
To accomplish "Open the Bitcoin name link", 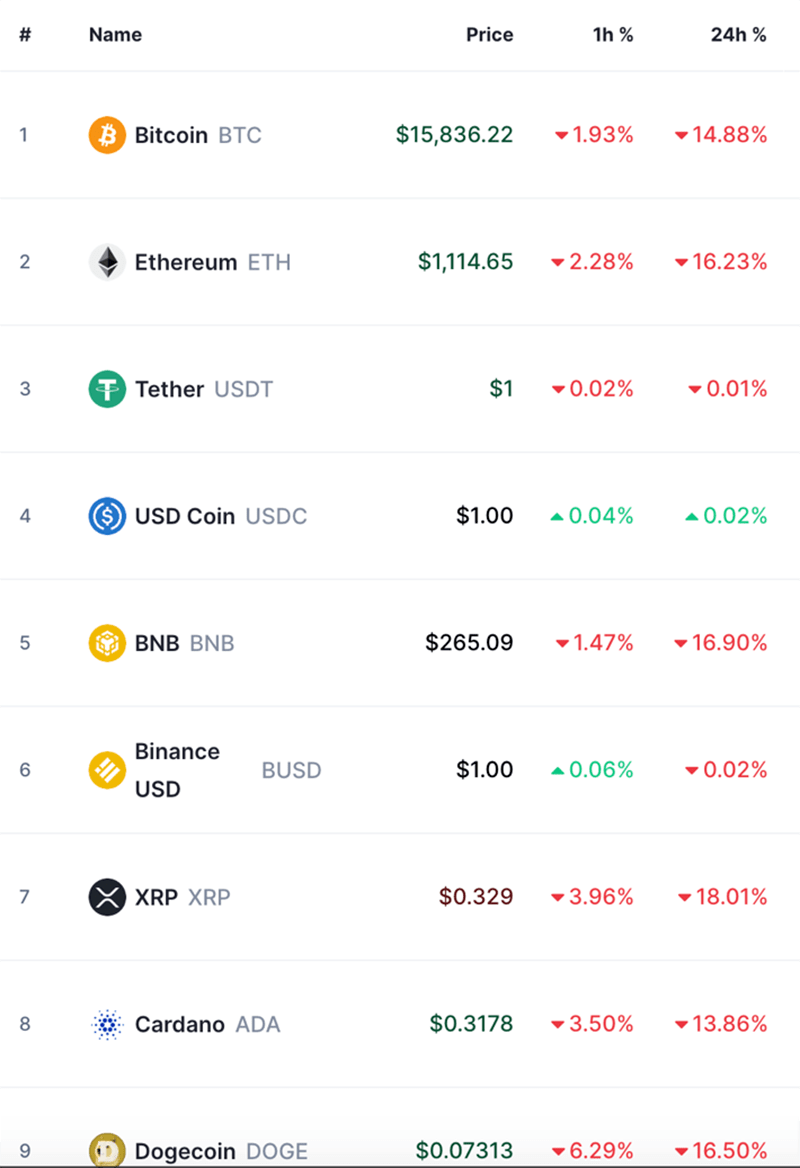I will (171, 135).
